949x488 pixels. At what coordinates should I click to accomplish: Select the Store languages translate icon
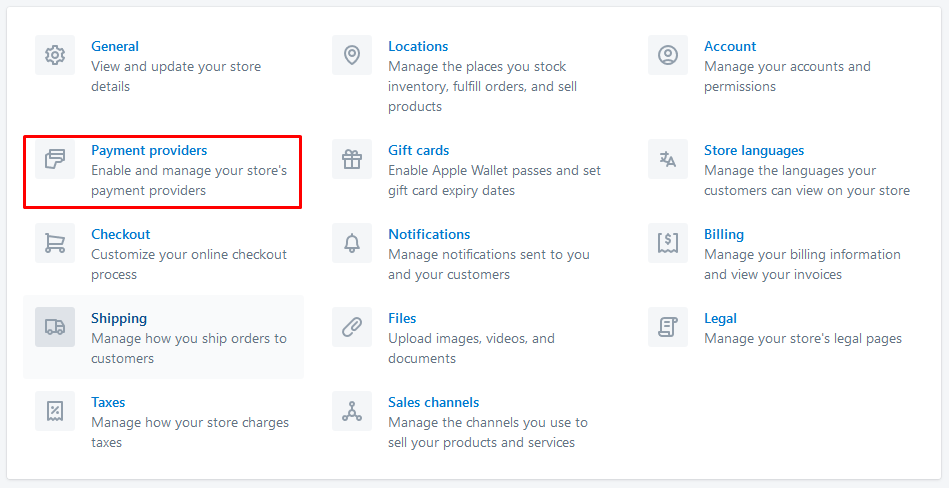click(x=668, y=159)
